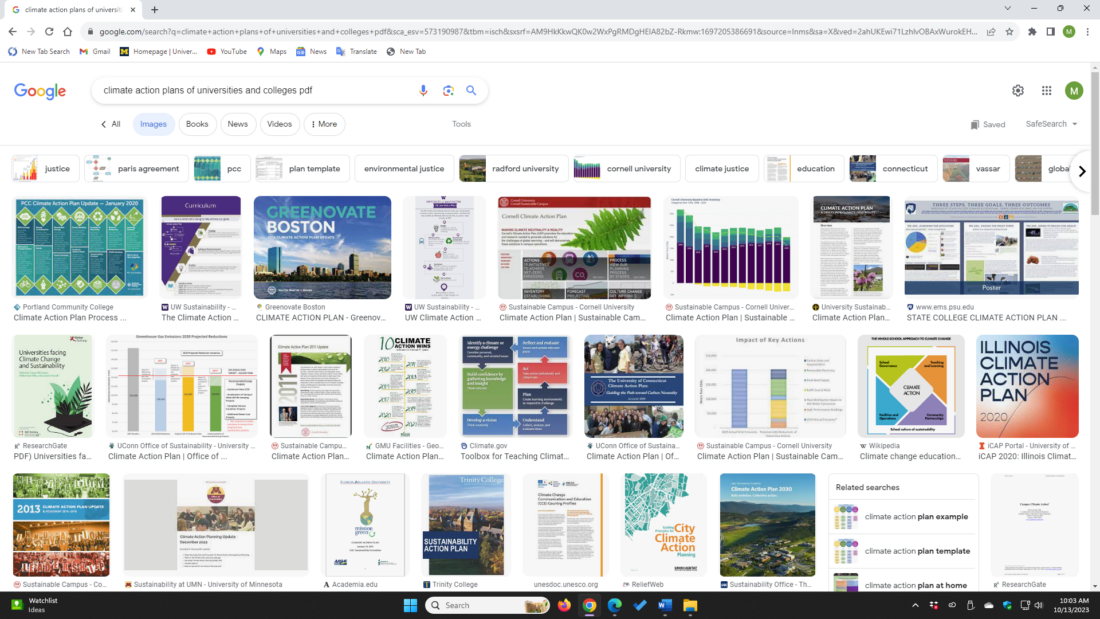
Task: Open the Greenovate Boston image result
Action: pos(323,247)
